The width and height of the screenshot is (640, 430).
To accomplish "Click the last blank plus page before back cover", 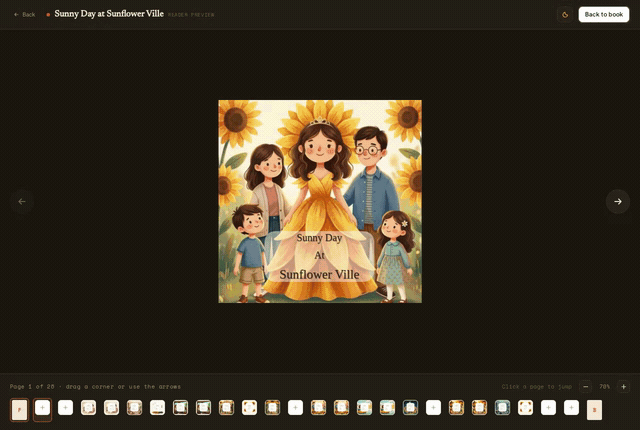I will tap(571, 408).
